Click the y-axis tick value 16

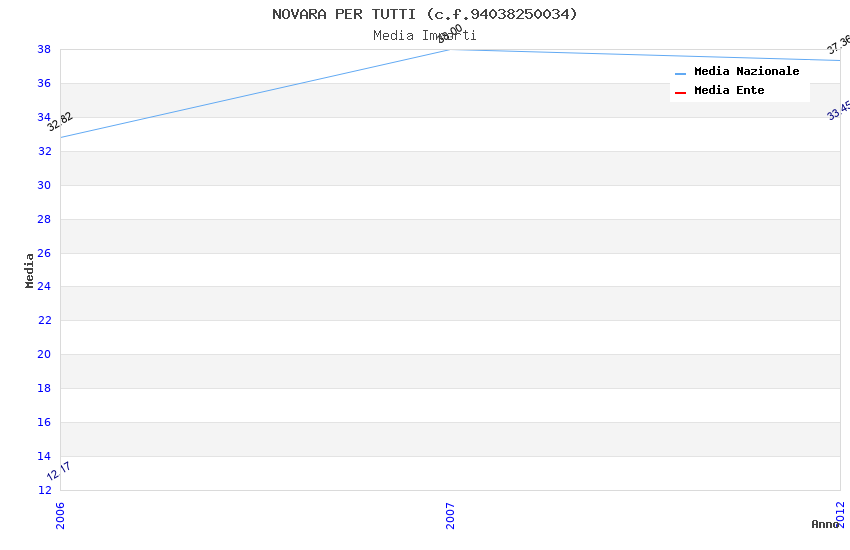[x=44, y=422]
